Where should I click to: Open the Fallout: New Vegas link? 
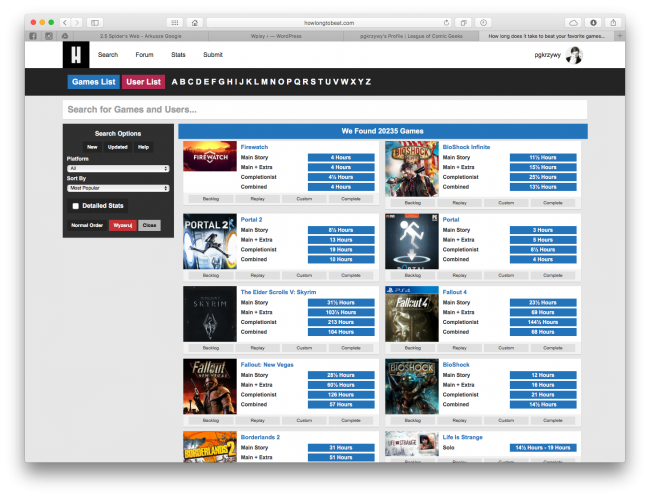click(267, 364)
